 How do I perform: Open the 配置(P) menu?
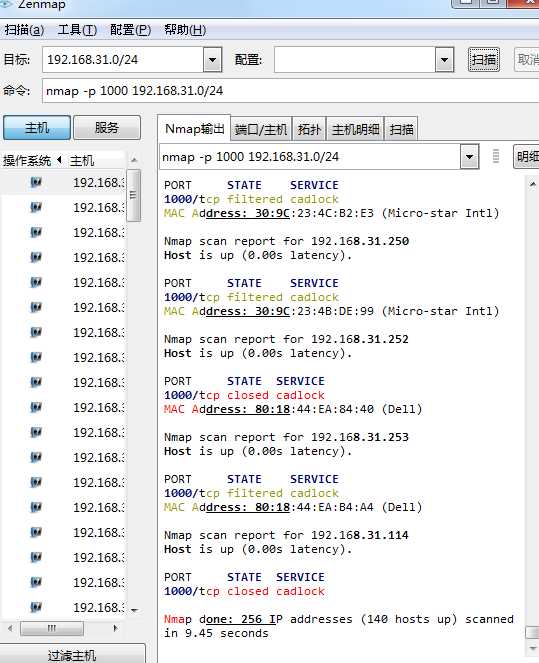(x=130, y=30)
